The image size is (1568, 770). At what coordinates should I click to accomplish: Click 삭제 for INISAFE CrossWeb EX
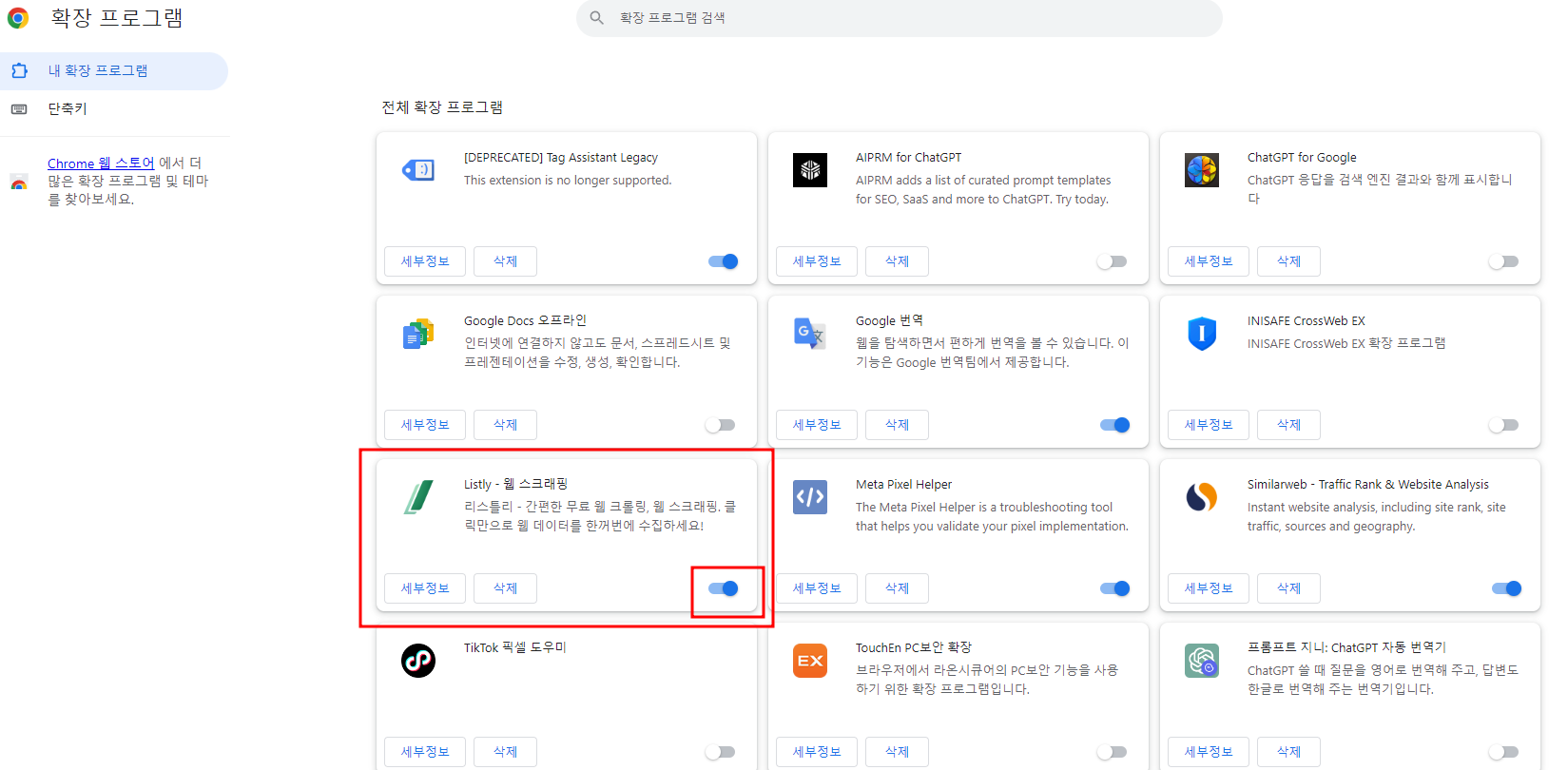(1288, 425)
